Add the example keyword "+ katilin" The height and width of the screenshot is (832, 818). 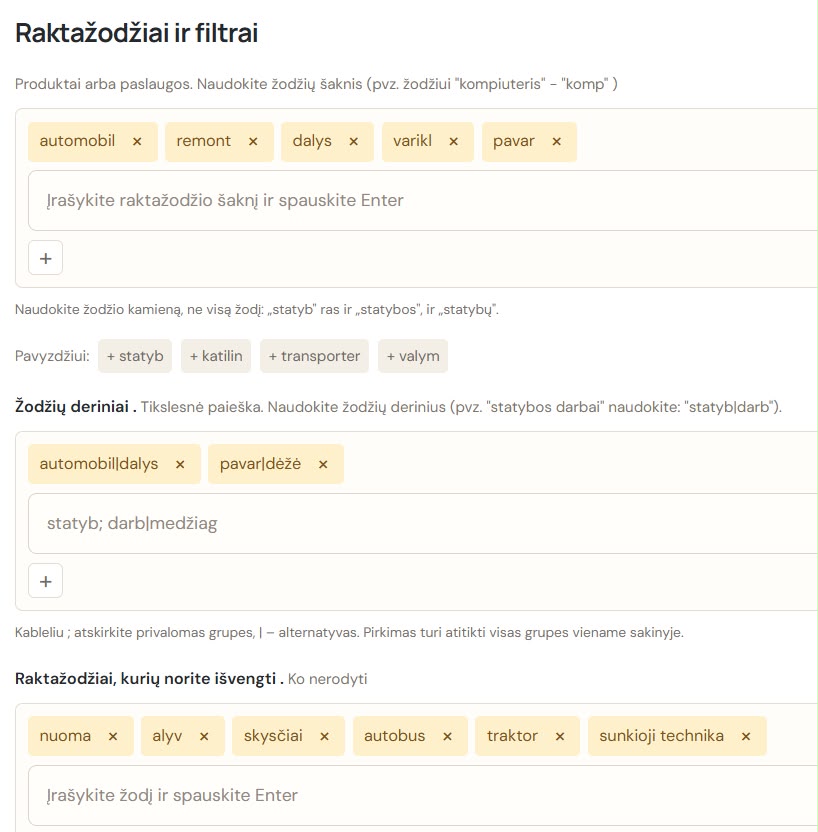pos(216,356)
